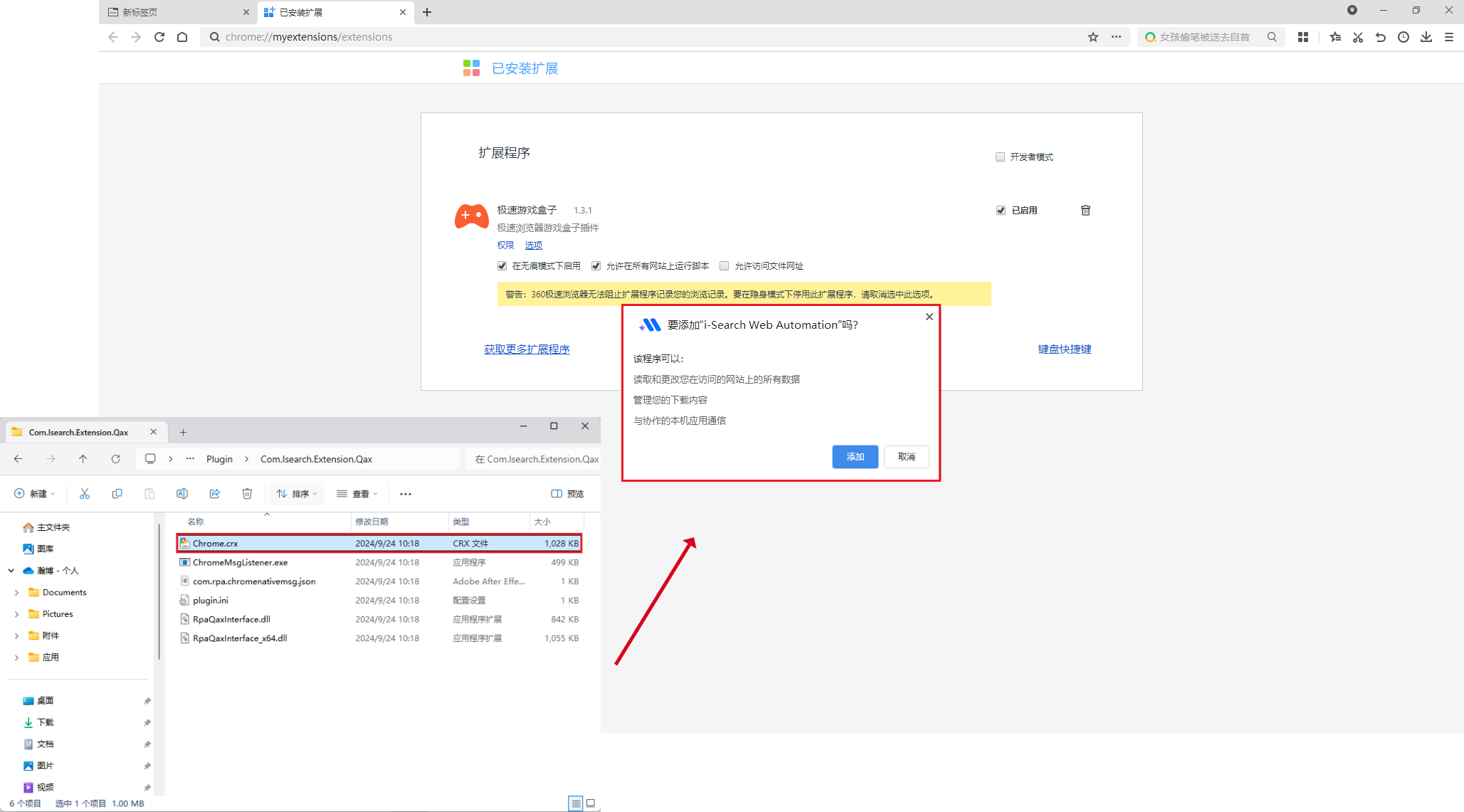This screenshot has height=812, width=1464.
Task: Click the Explorer share icon
Action: (x=214, y=493)
